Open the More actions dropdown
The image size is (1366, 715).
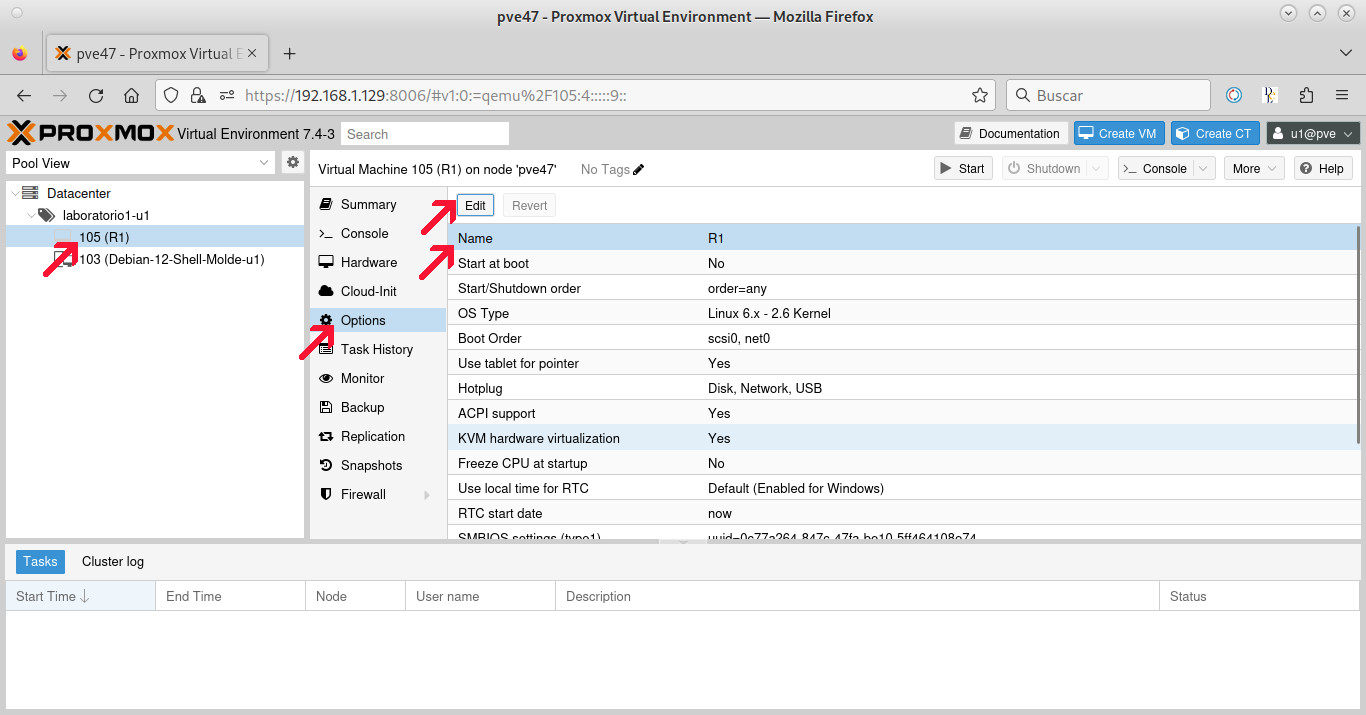tap(1254, 168)
